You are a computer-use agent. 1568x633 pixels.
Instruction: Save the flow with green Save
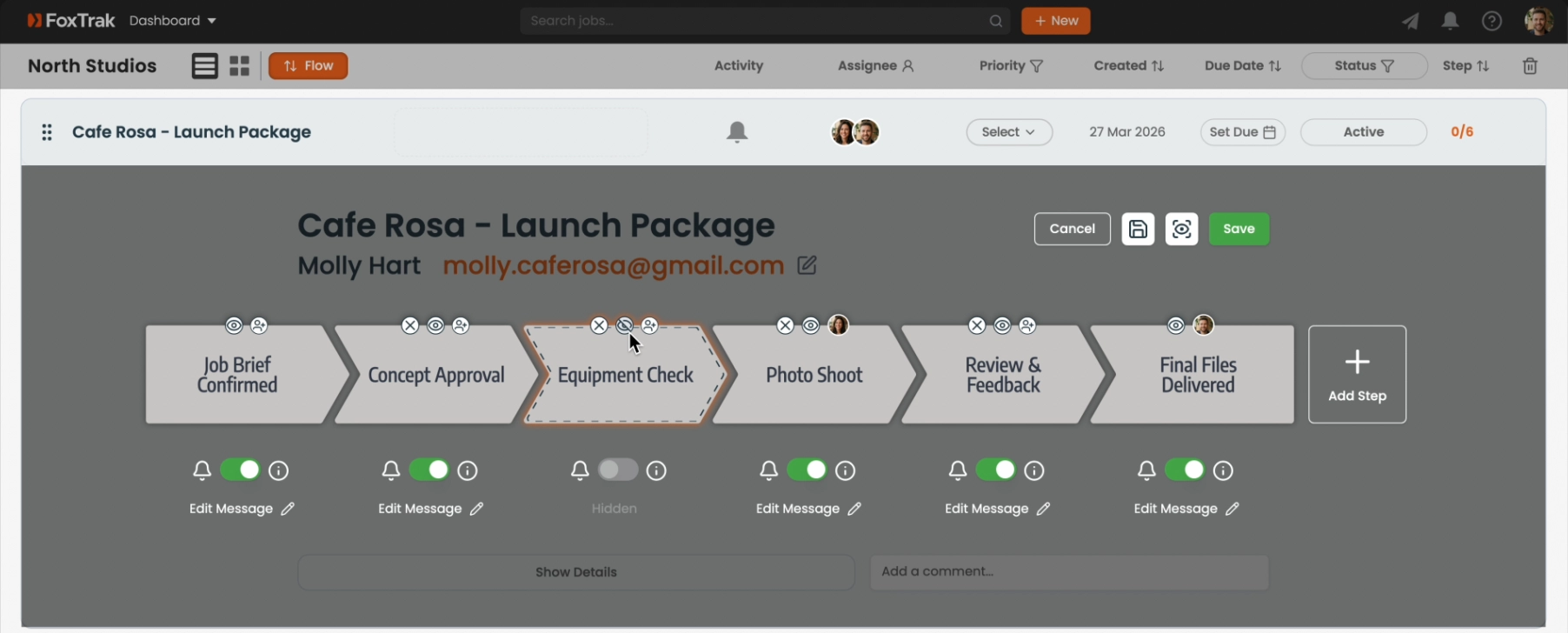tap(1239, 229)
